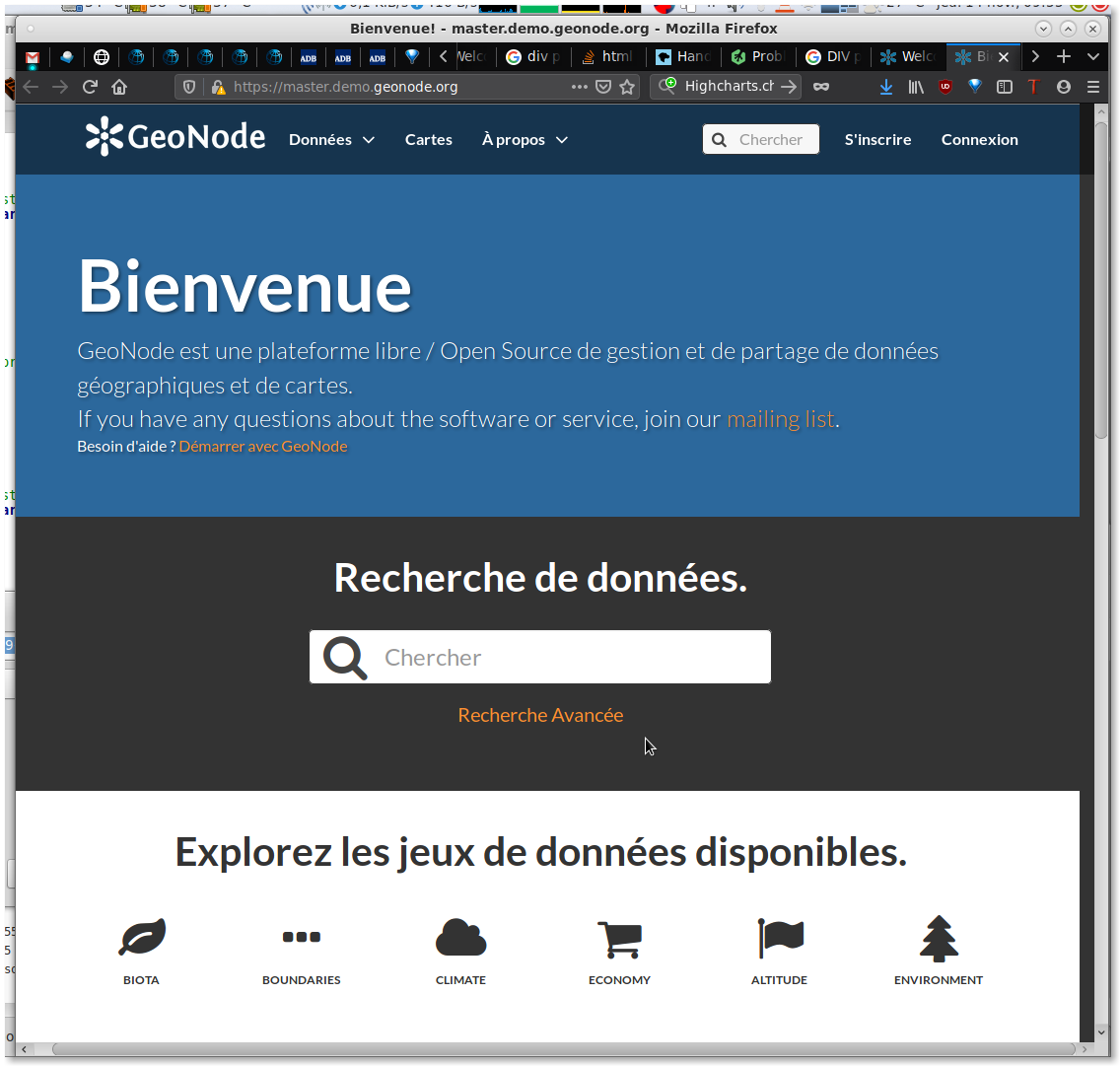Open 'Démarrer avec GeoNode' help link
This screenshot has height=1066, width=1120.
coord(263,447)
